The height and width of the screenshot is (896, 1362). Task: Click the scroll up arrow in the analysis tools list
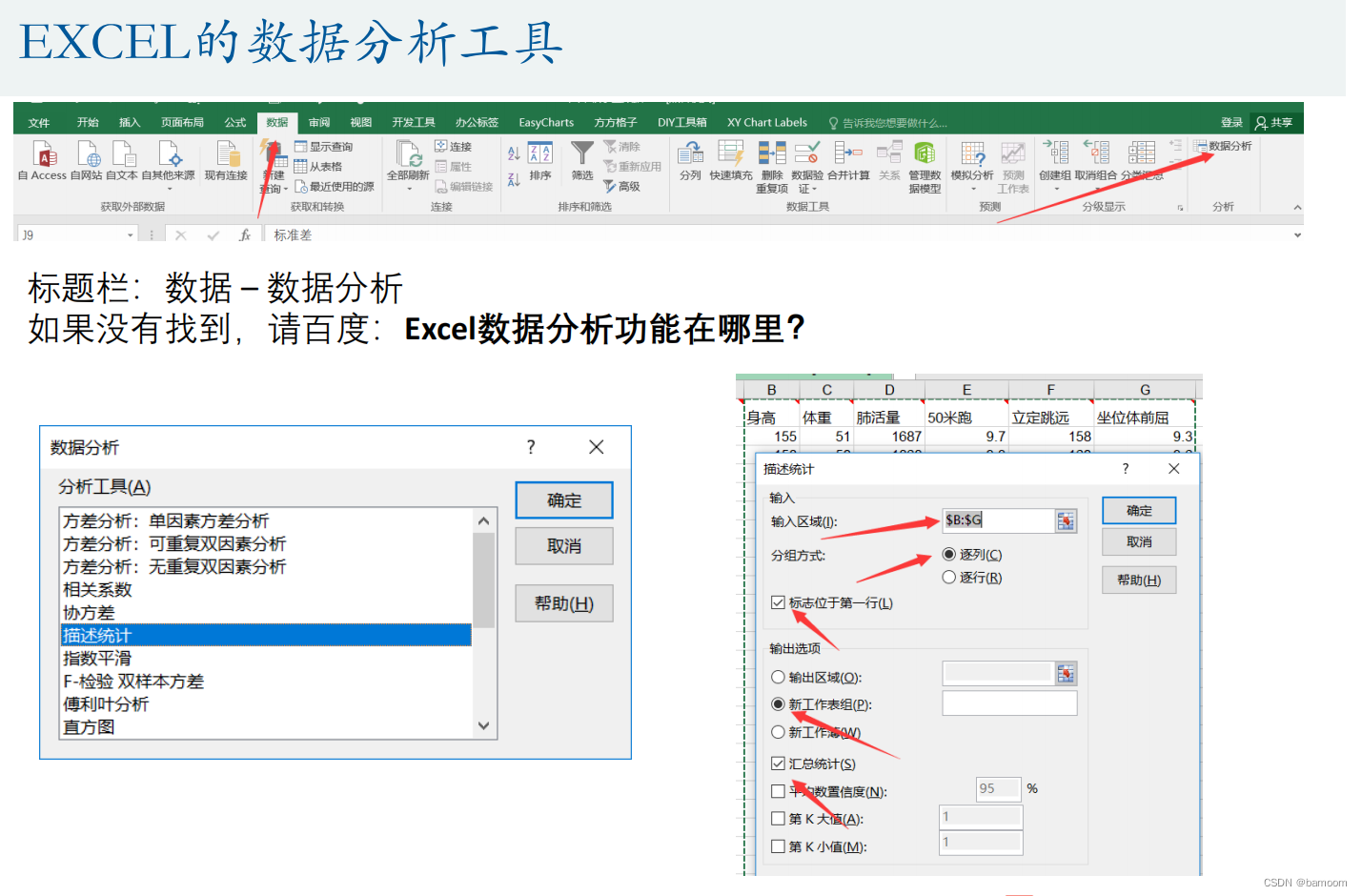tap(484, 521)
